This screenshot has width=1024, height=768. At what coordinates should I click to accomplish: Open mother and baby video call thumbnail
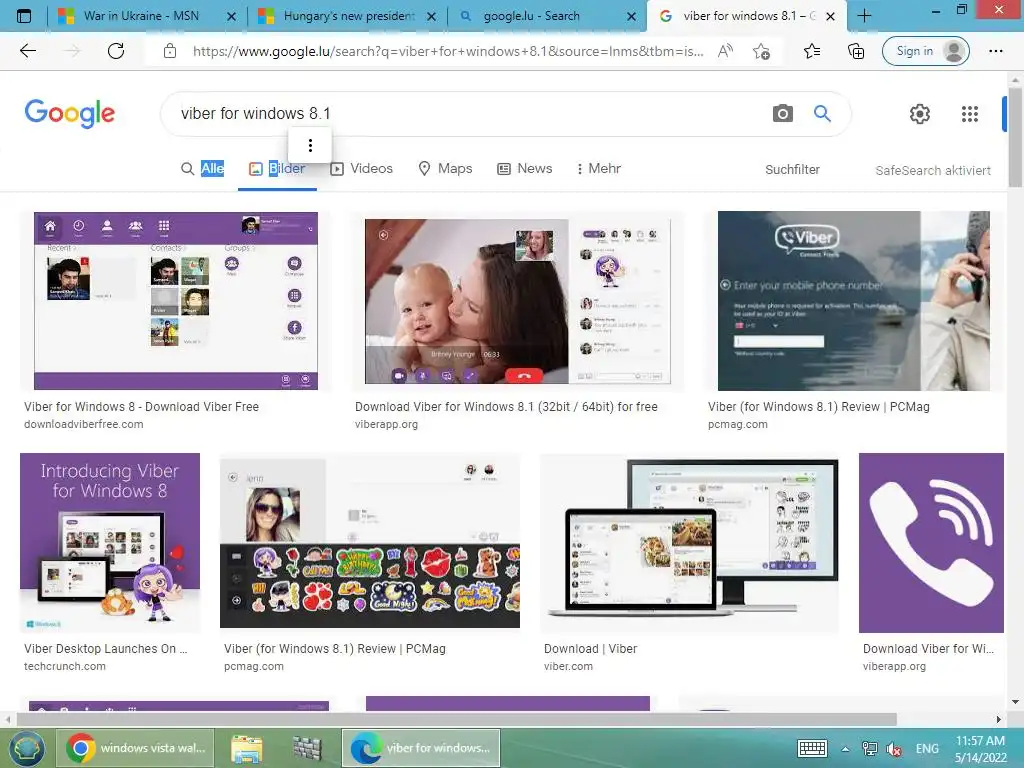[518, 301]
